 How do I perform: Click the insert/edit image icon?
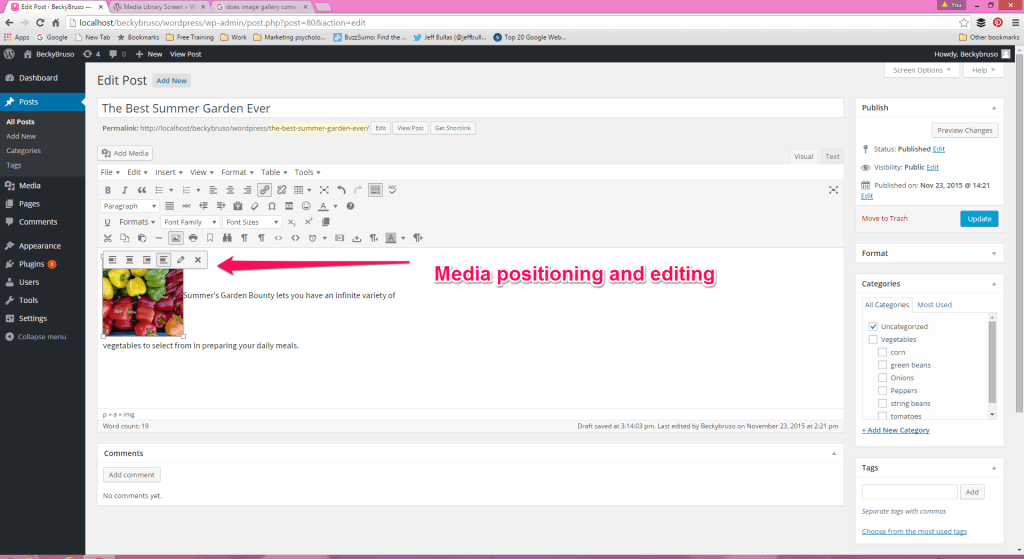tap(176, 238)
